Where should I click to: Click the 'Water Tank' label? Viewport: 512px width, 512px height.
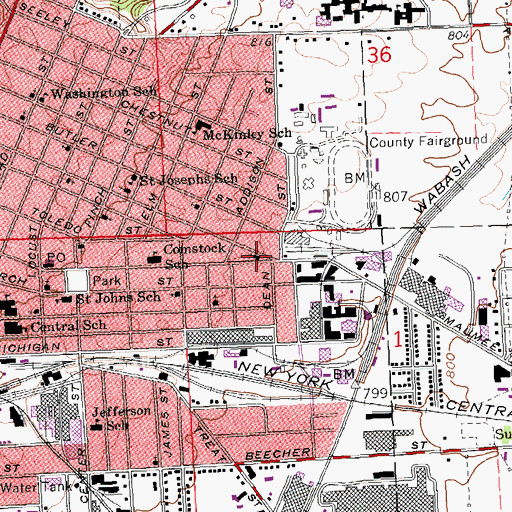(x=36, y=487)
